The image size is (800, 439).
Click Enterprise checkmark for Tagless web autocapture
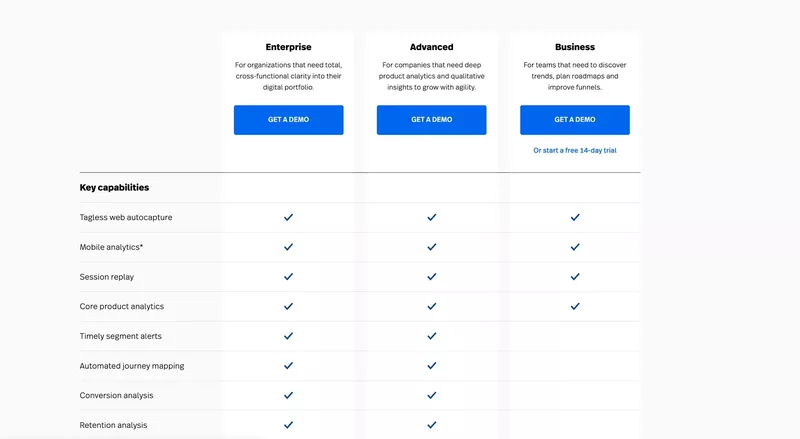pos(288,217)
